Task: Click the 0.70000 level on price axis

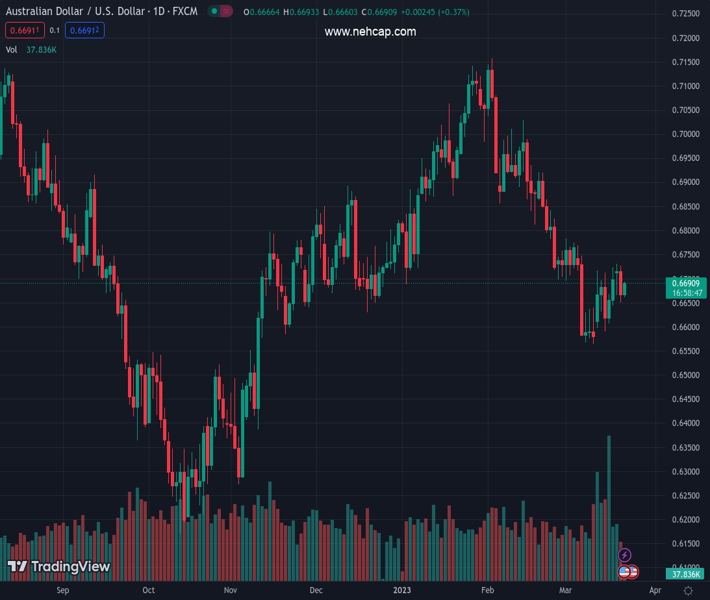Action: (685, 134)
